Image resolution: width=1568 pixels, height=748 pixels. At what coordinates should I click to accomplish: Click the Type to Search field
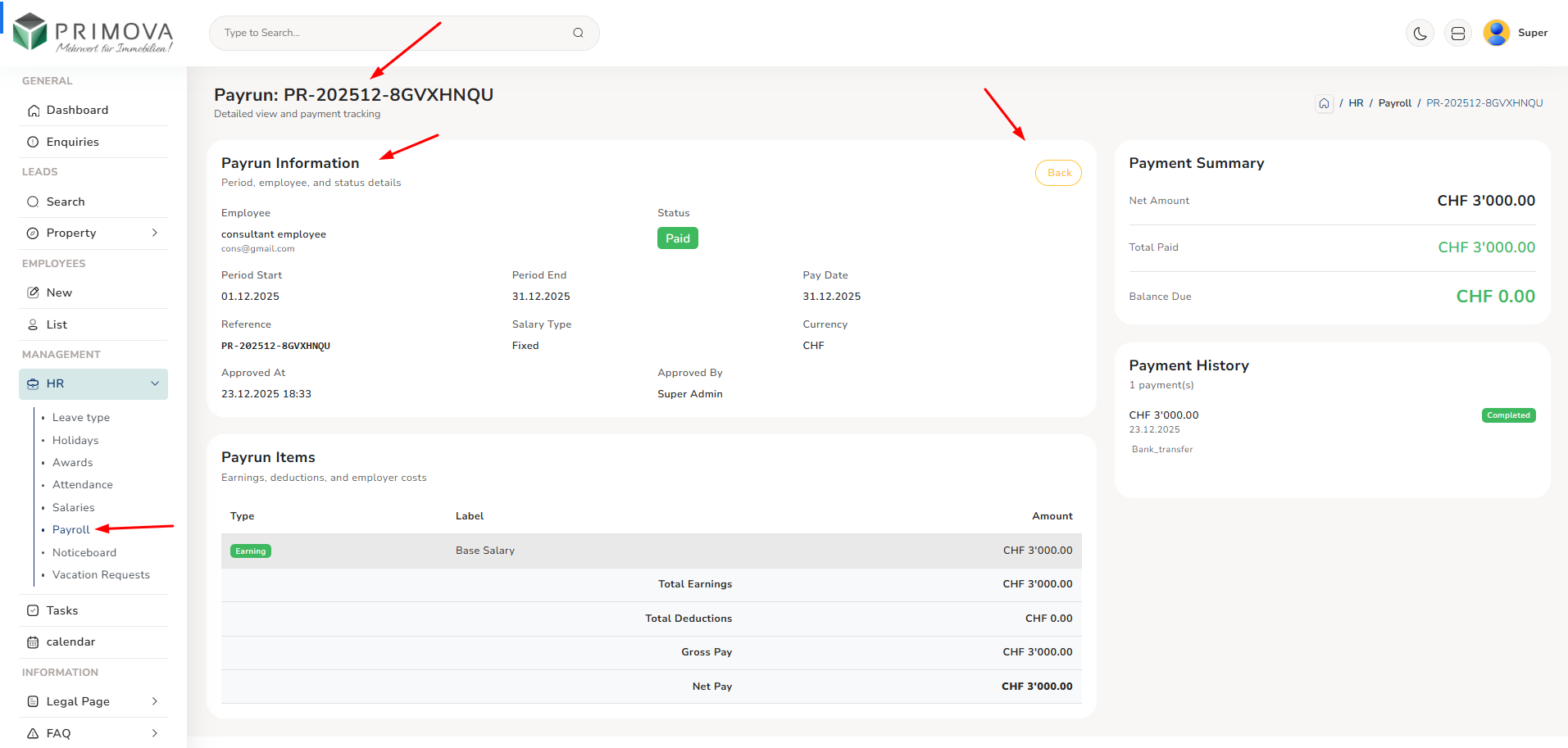[393, 33]
